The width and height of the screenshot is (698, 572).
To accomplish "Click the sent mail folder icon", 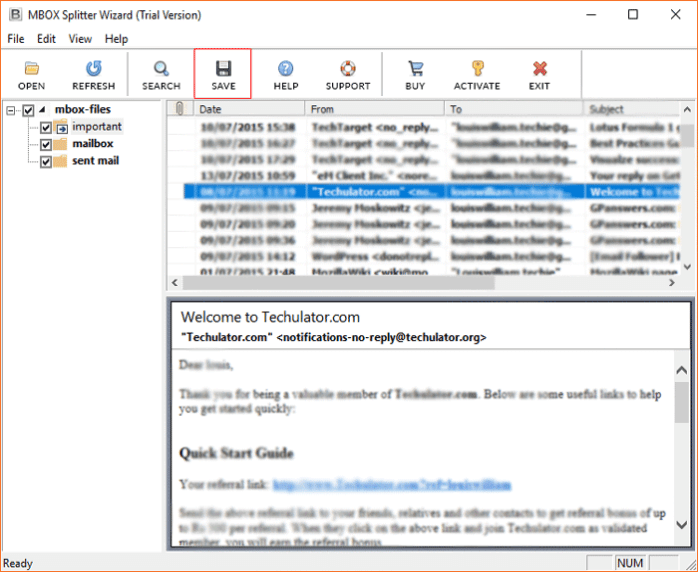I will click(60, 161).
